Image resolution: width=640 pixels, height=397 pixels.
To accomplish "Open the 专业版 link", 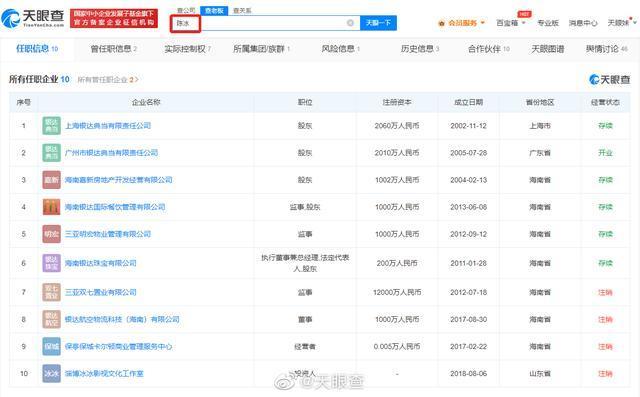I will (x=548, y=23).
